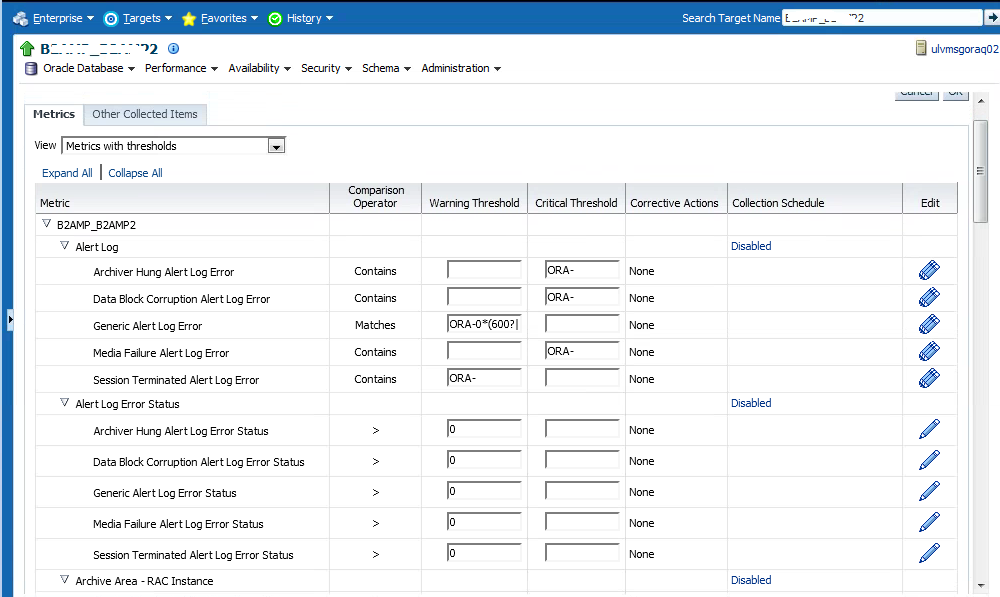The width and height of the screenshot is (1000, 597).
Task: Click the vertical page scrollbar
Action: point(980,300)
